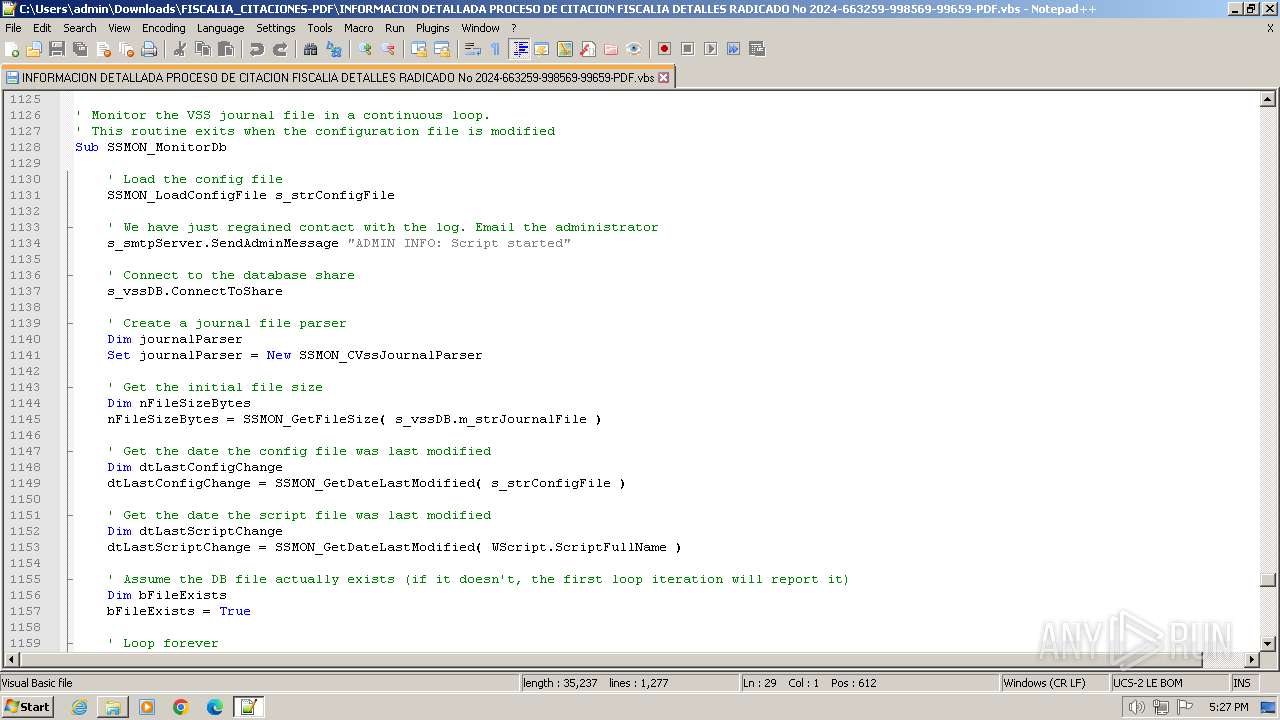Toggle file monitoring eye icon
This screenshot has width=1280, height=720.
click(634, 49)
